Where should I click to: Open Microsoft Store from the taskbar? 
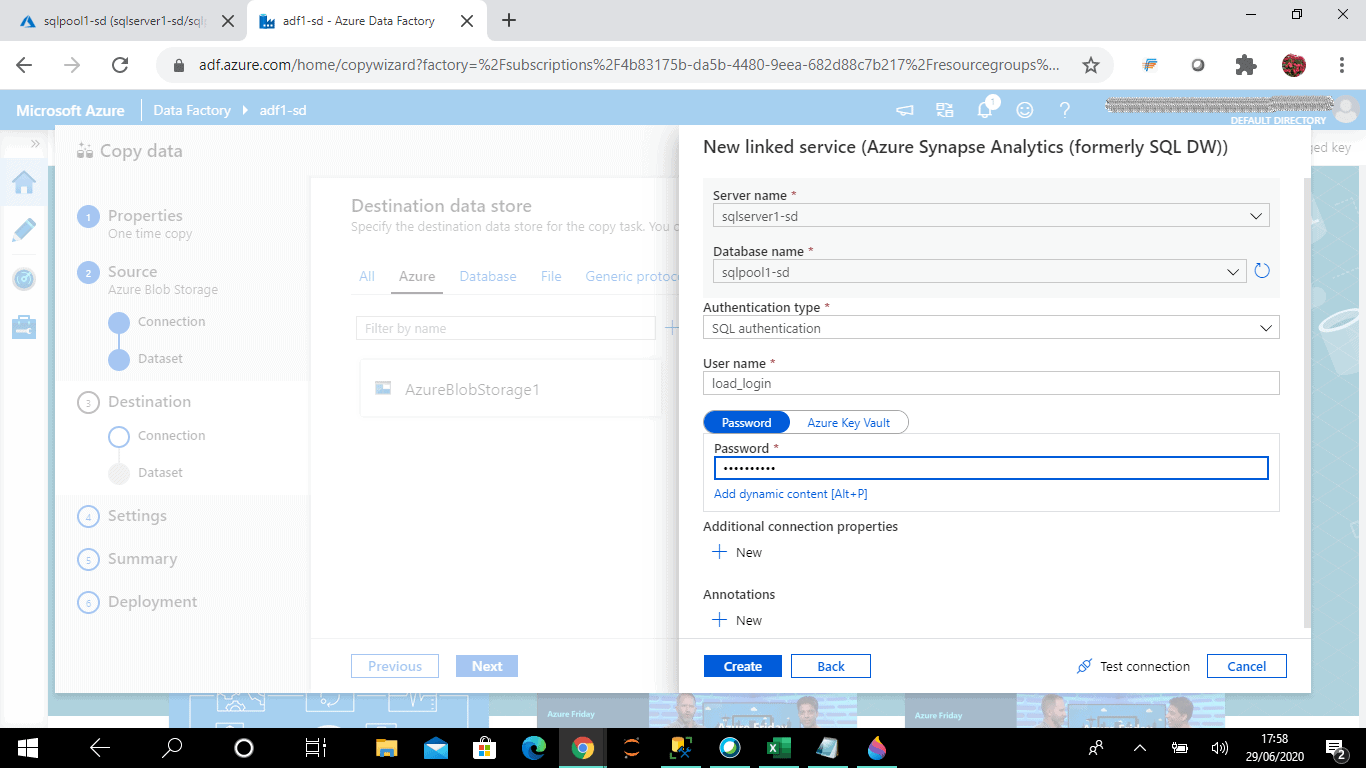484,747
